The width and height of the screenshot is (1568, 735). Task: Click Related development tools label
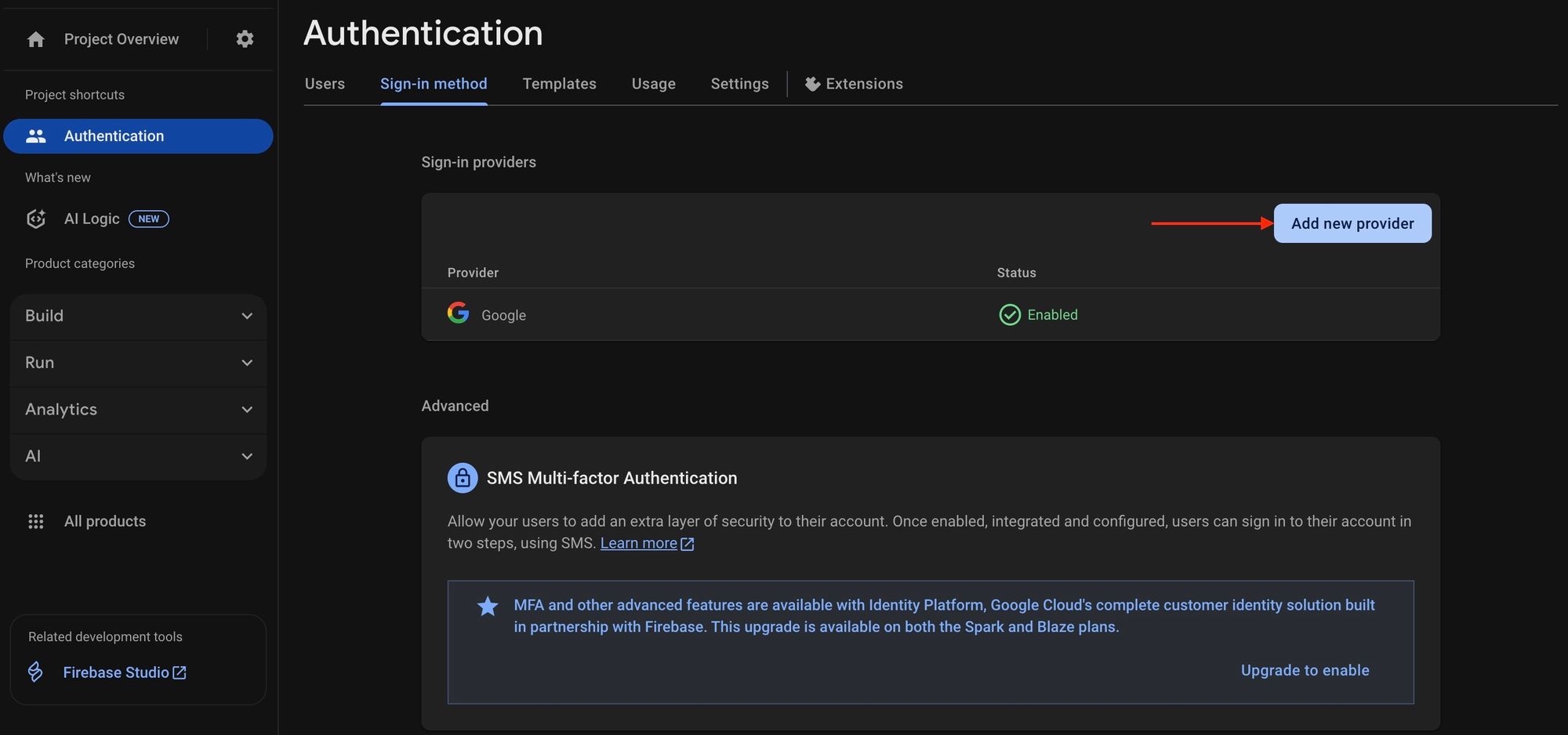105,637
